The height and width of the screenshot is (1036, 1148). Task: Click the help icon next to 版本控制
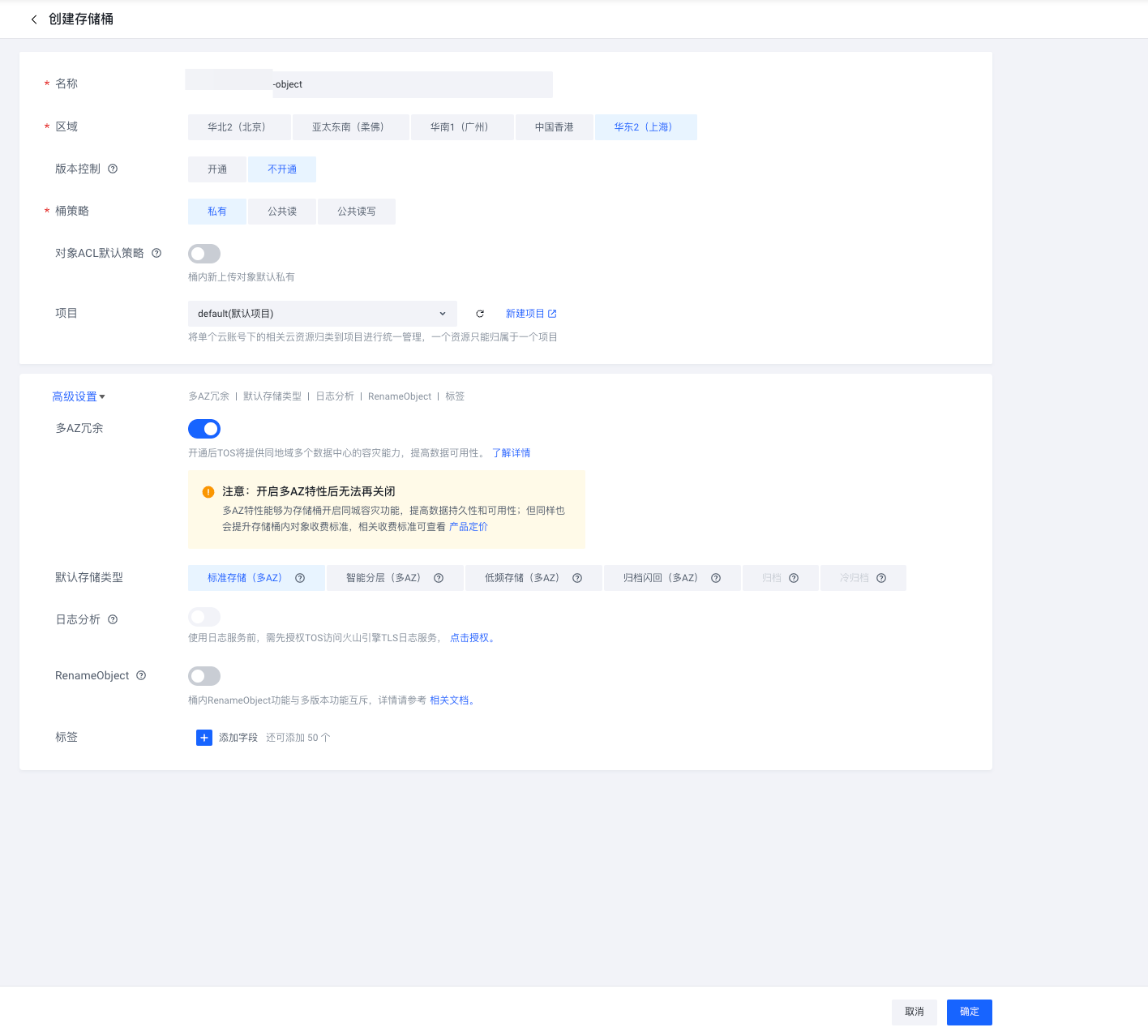coord(113,169)
